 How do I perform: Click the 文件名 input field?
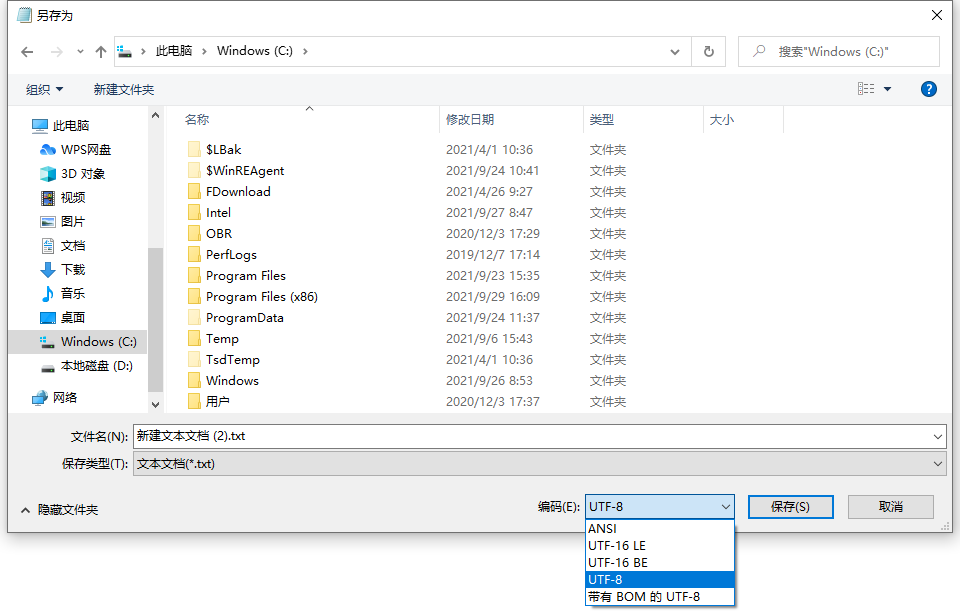click(x=539, y=436)
